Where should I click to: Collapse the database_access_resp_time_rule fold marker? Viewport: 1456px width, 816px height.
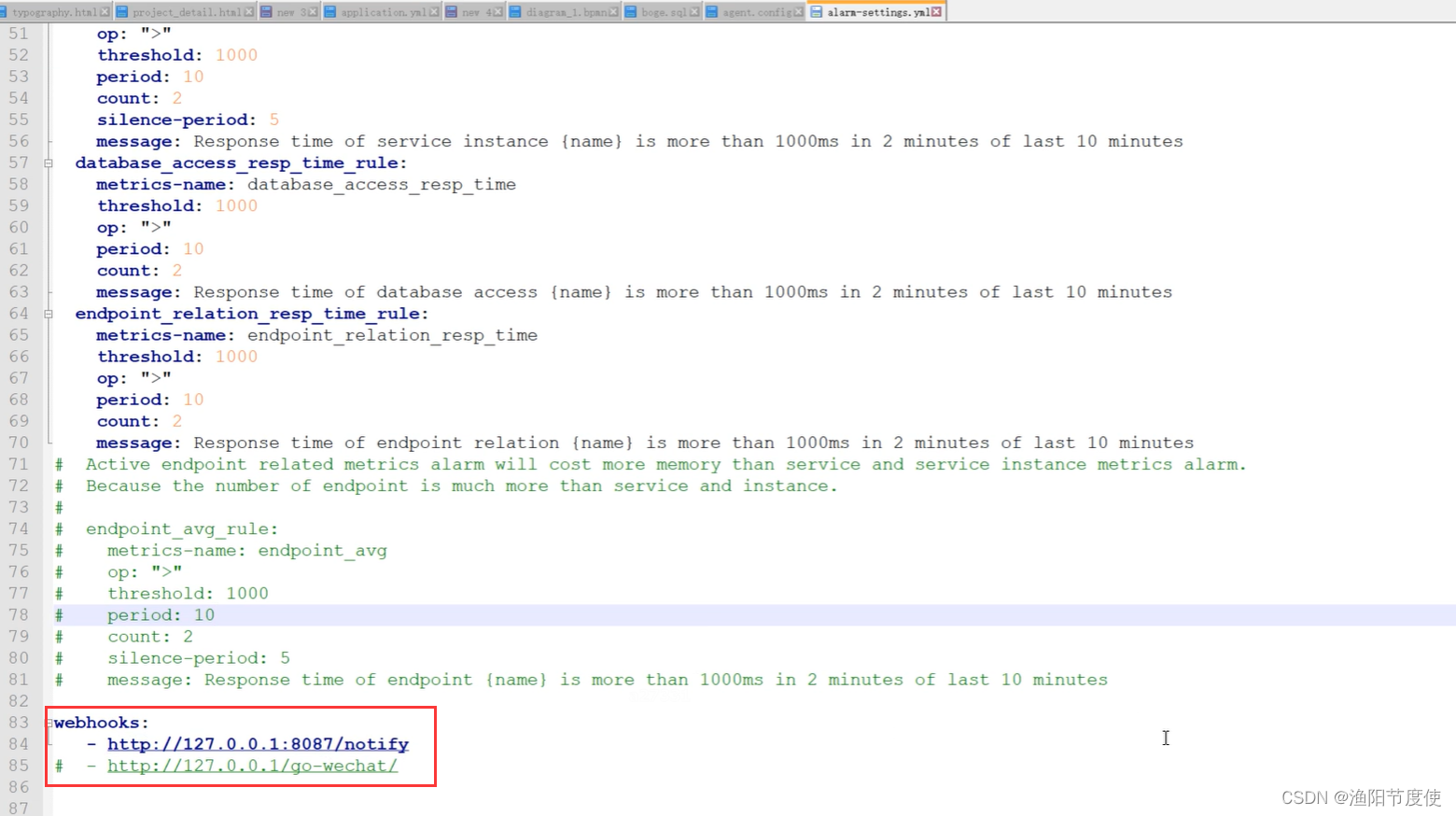[49, 163]
